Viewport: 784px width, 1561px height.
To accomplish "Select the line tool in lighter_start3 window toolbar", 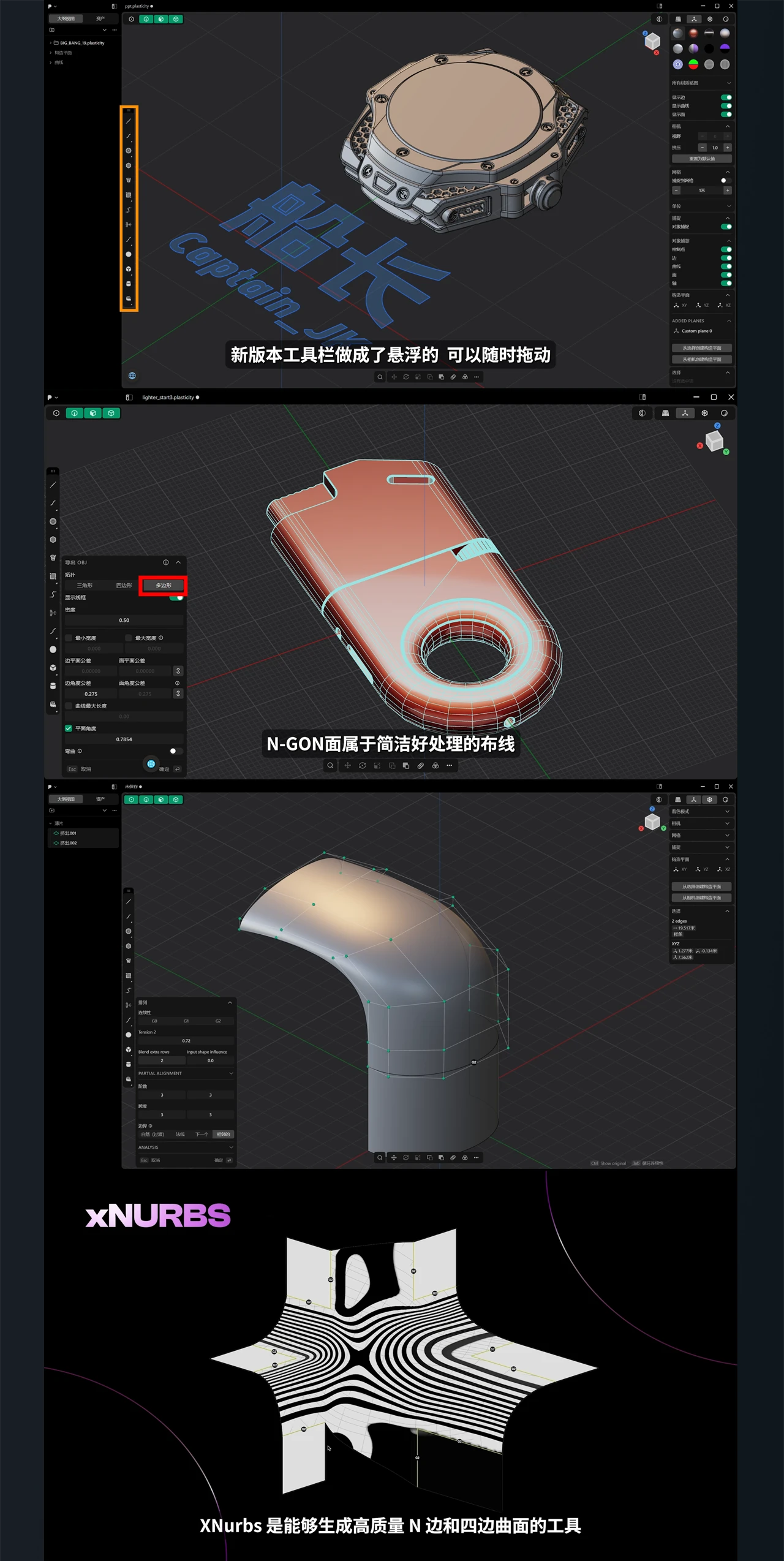I will 53,485.
